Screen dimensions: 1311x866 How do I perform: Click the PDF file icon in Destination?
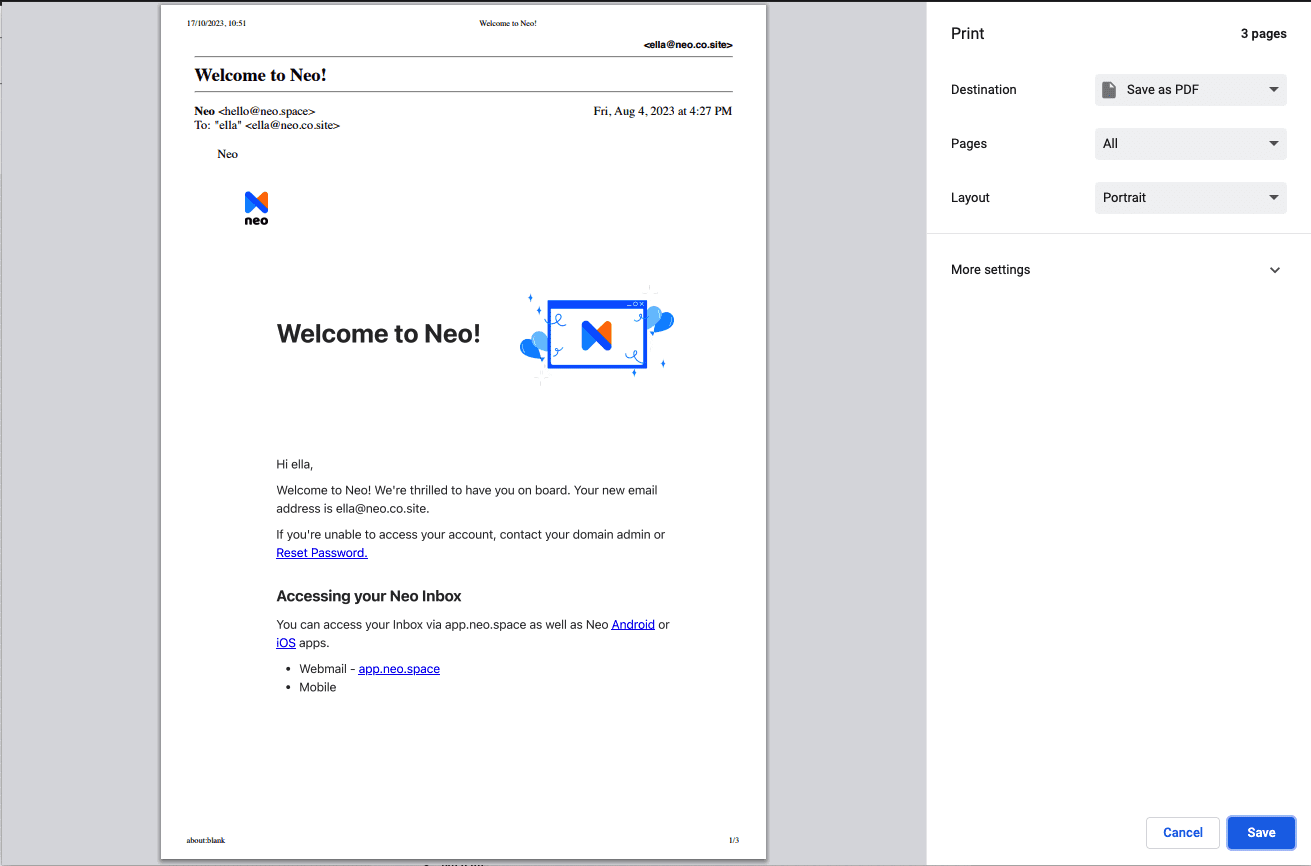click(1108, 89)
